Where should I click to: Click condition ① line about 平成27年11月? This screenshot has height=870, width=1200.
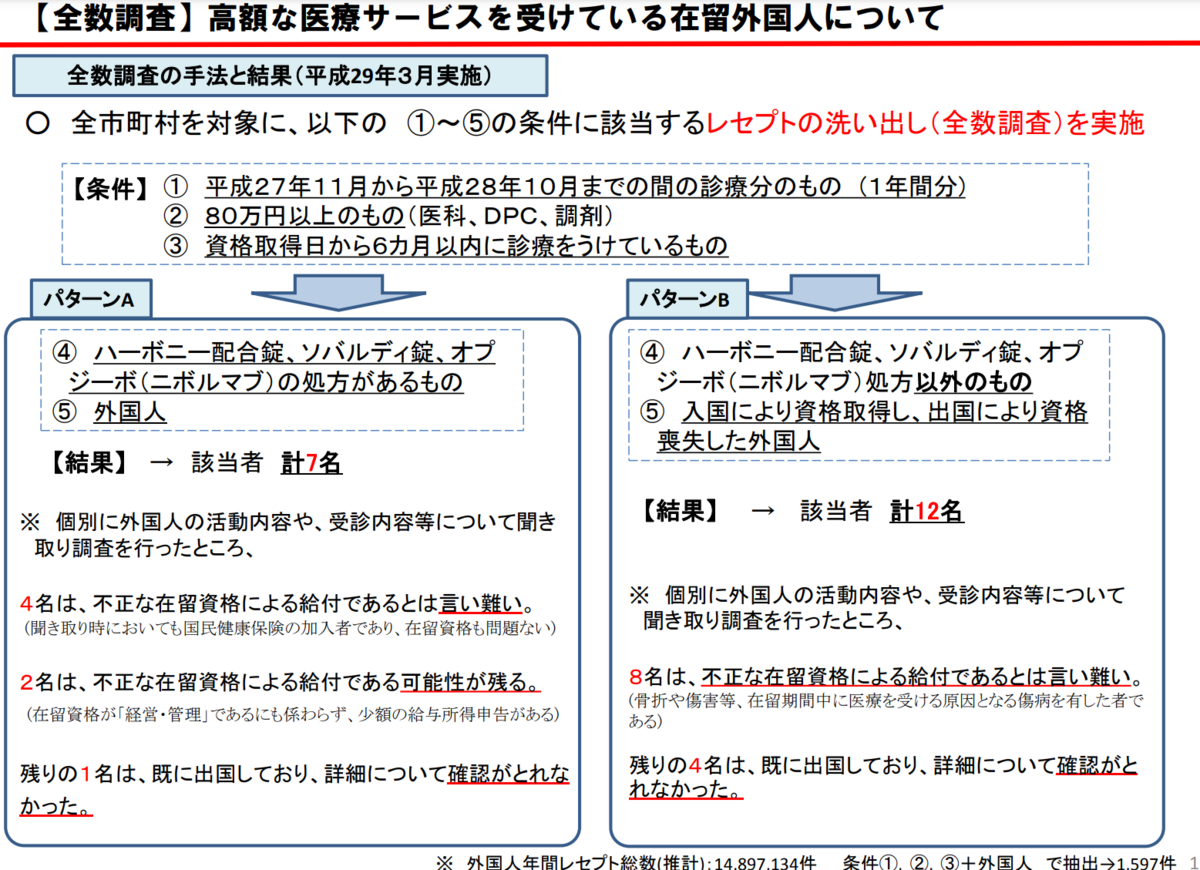pyautogui.click(x=566, y=186)
